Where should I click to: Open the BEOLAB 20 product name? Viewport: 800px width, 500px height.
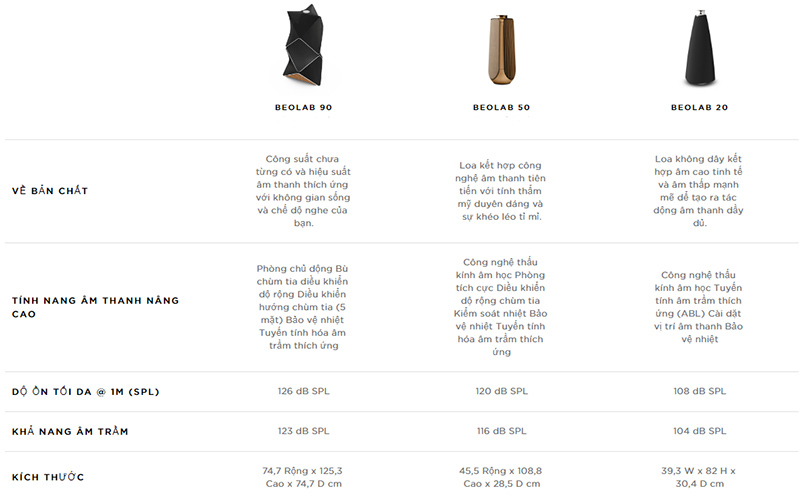click(699, 107)
